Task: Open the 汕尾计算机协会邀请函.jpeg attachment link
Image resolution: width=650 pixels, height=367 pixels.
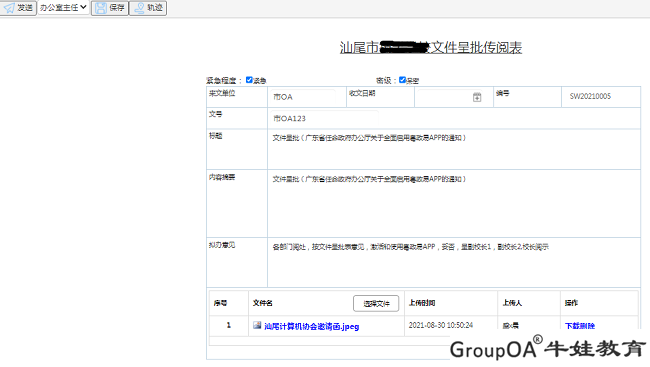Action: coord(312,326)
